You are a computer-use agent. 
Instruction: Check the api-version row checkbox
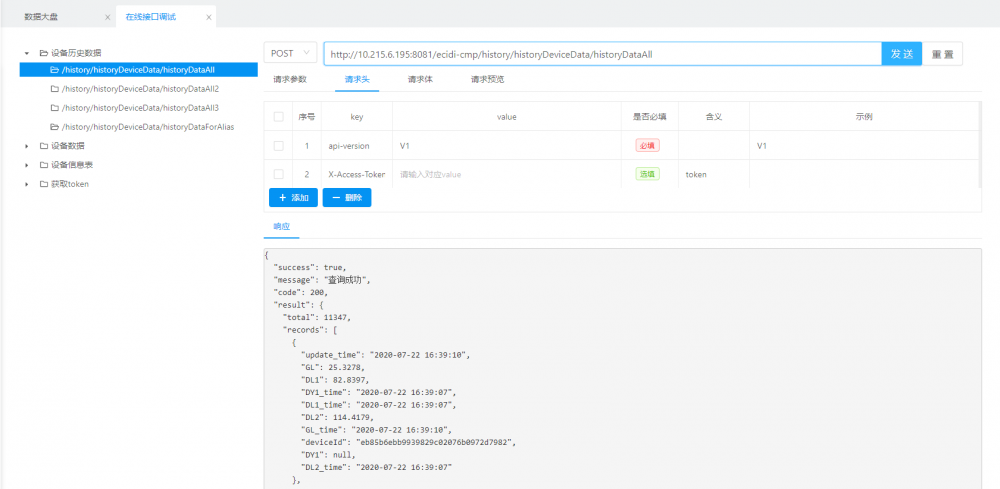point(278,146)
